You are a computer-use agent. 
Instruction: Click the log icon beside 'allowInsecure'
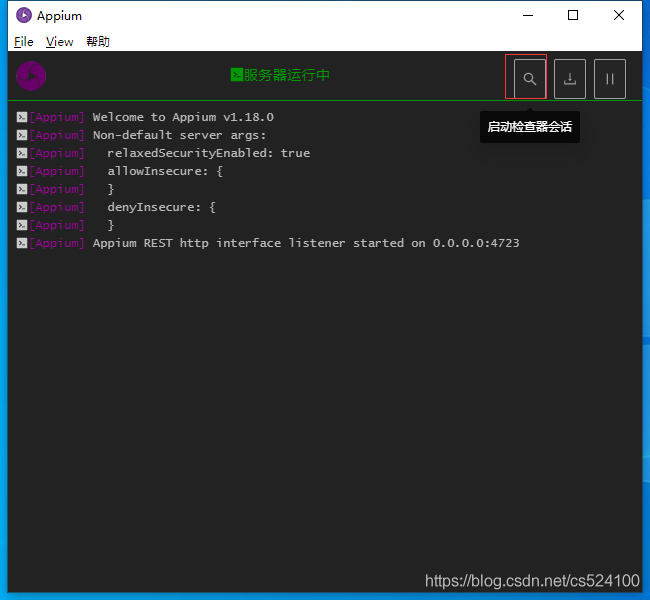[x=22, y=171]
